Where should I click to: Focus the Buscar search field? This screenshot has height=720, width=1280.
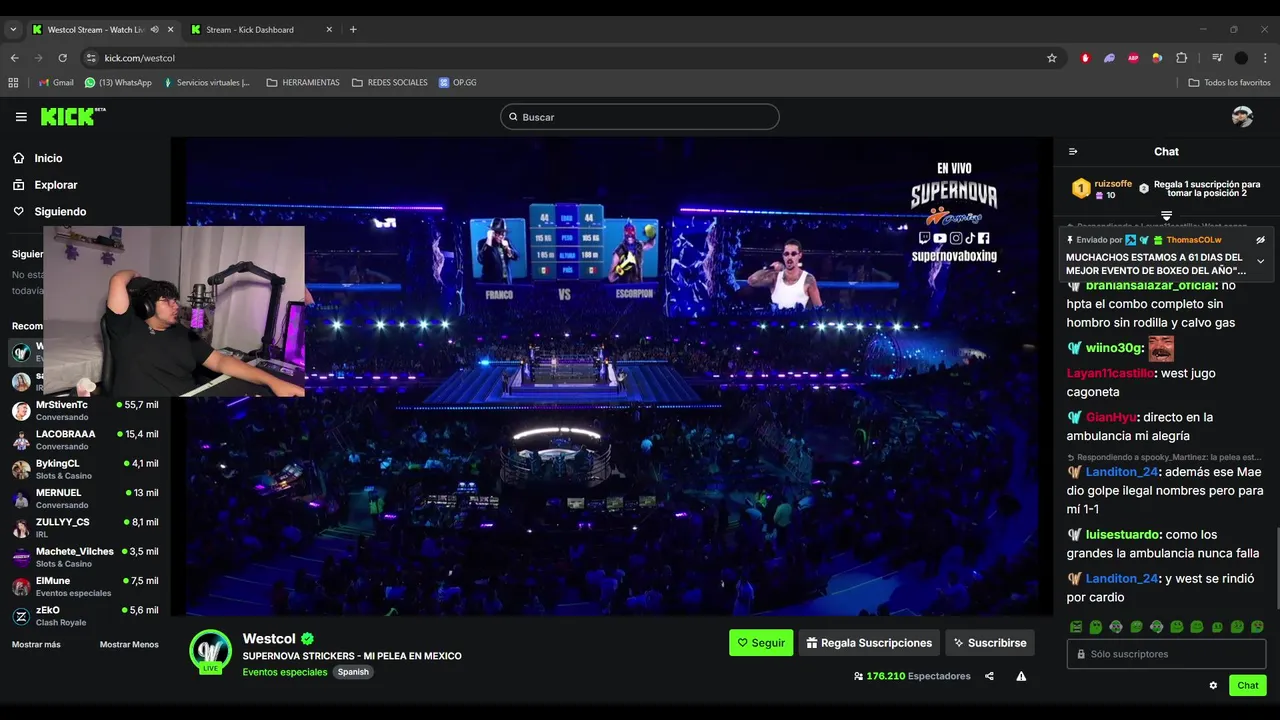(x=640, y=117)
